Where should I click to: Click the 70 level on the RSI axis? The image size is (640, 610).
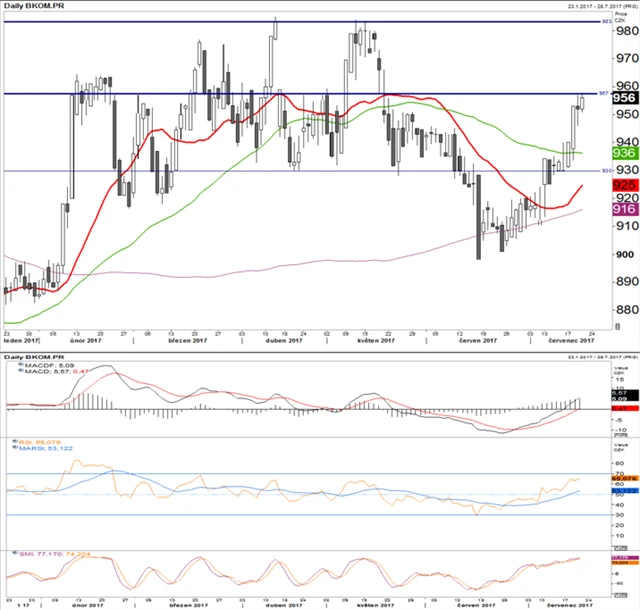pyautogui.click(x=619, y=474)
